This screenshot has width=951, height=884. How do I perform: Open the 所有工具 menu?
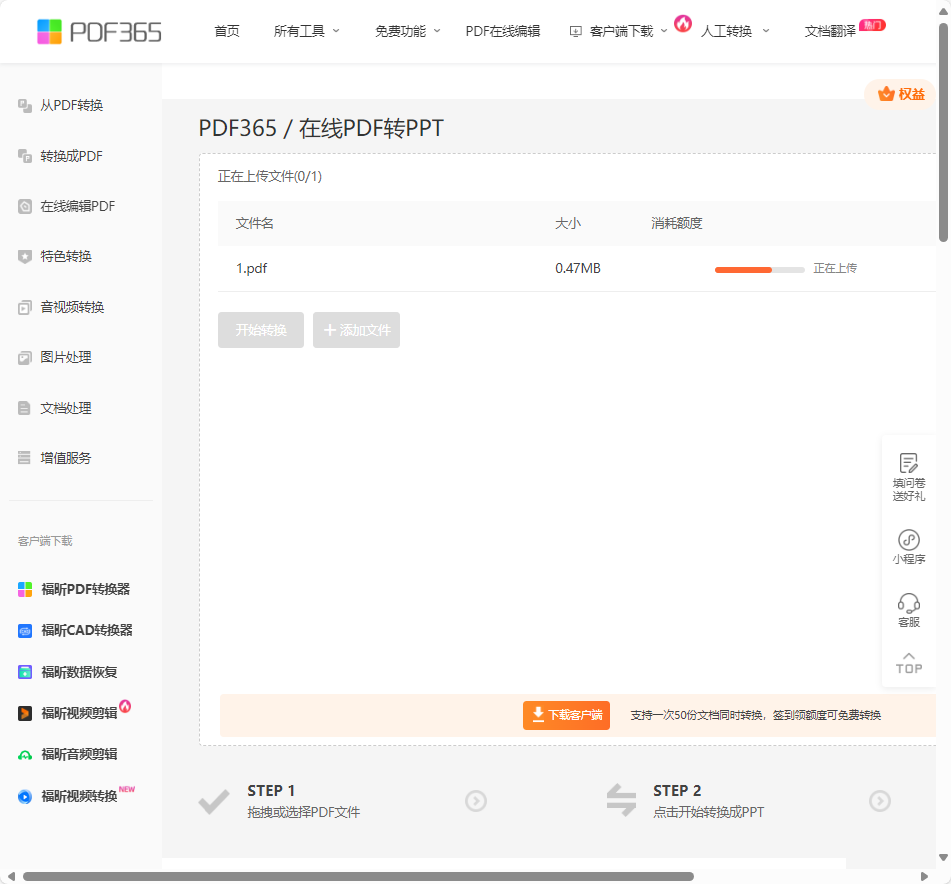(x=299, y=31)
